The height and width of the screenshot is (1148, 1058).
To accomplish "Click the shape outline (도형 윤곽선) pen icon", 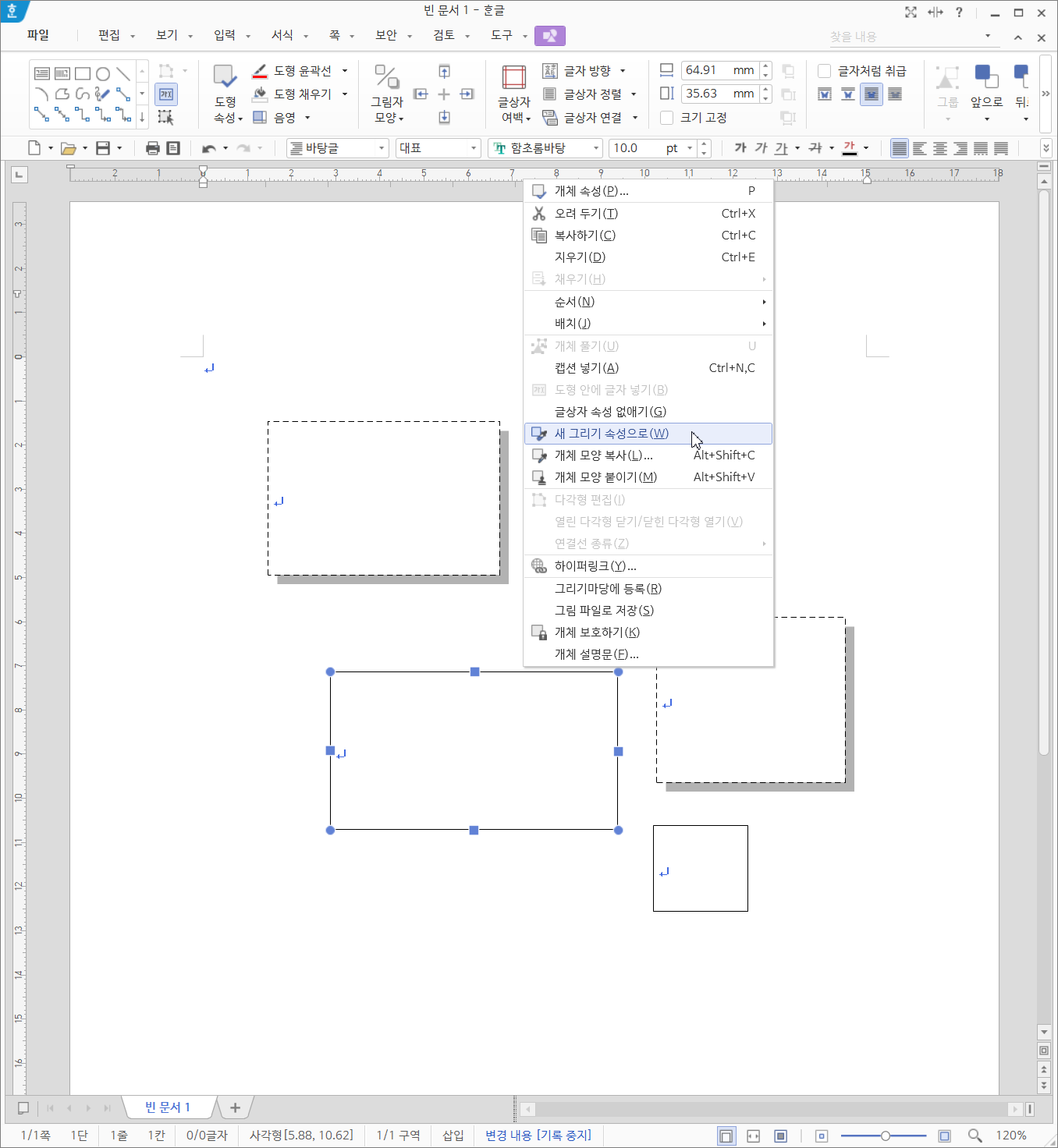I will pyautogui.click(x=260, y=71).
